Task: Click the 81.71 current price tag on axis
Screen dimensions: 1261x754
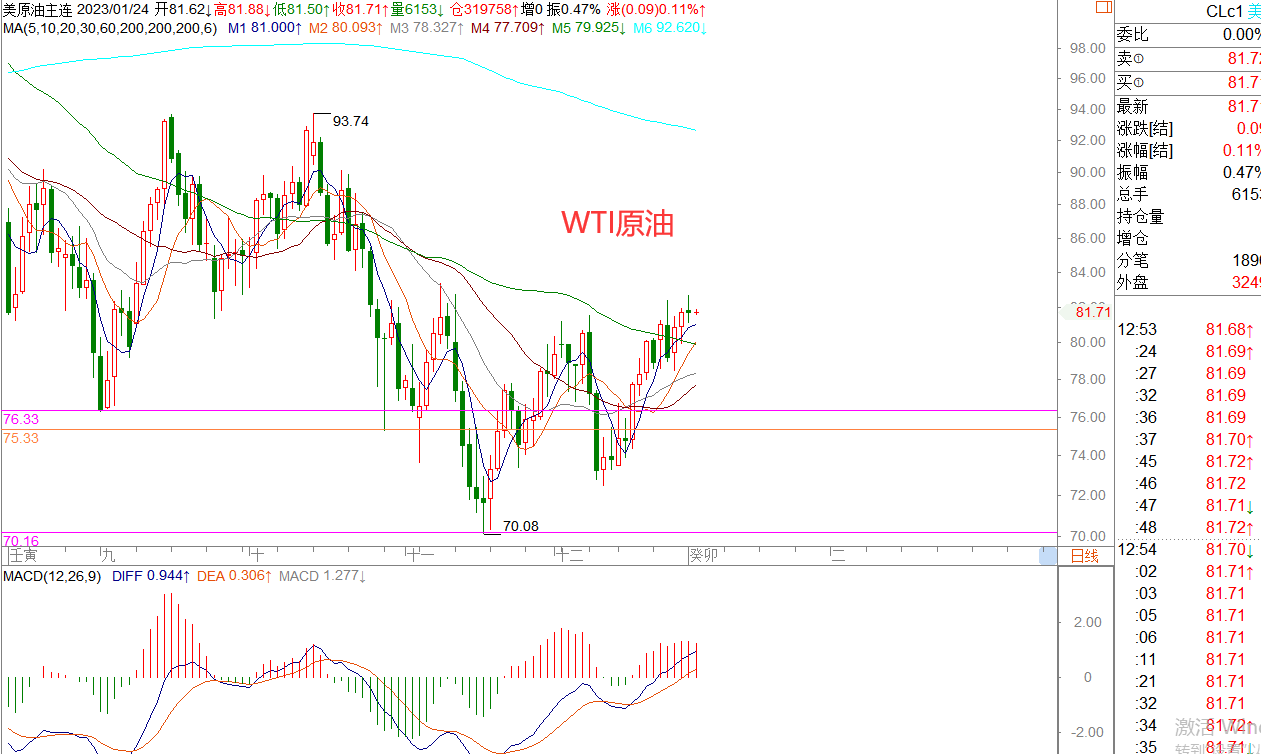Action: point(1093,312)
